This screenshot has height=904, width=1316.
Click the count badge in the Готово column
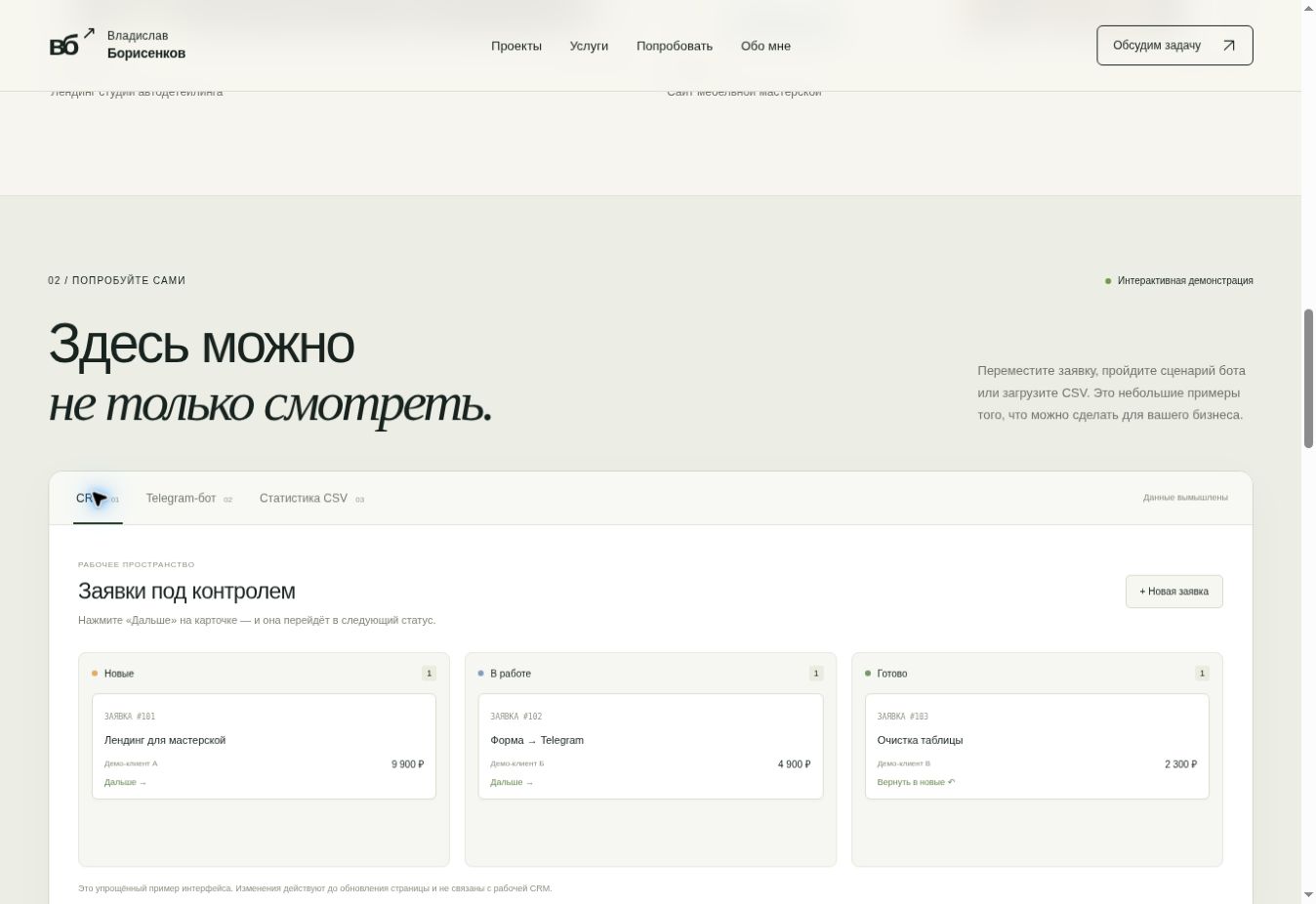pos(1202,674)
